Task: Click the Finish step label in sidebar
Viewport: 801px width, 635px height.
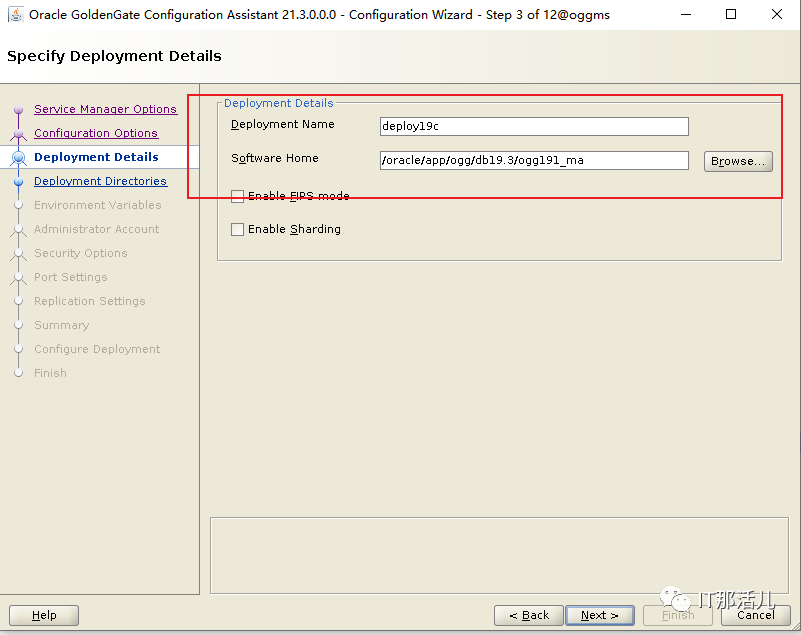Action: pyautogui.click(x=50, y=373)
